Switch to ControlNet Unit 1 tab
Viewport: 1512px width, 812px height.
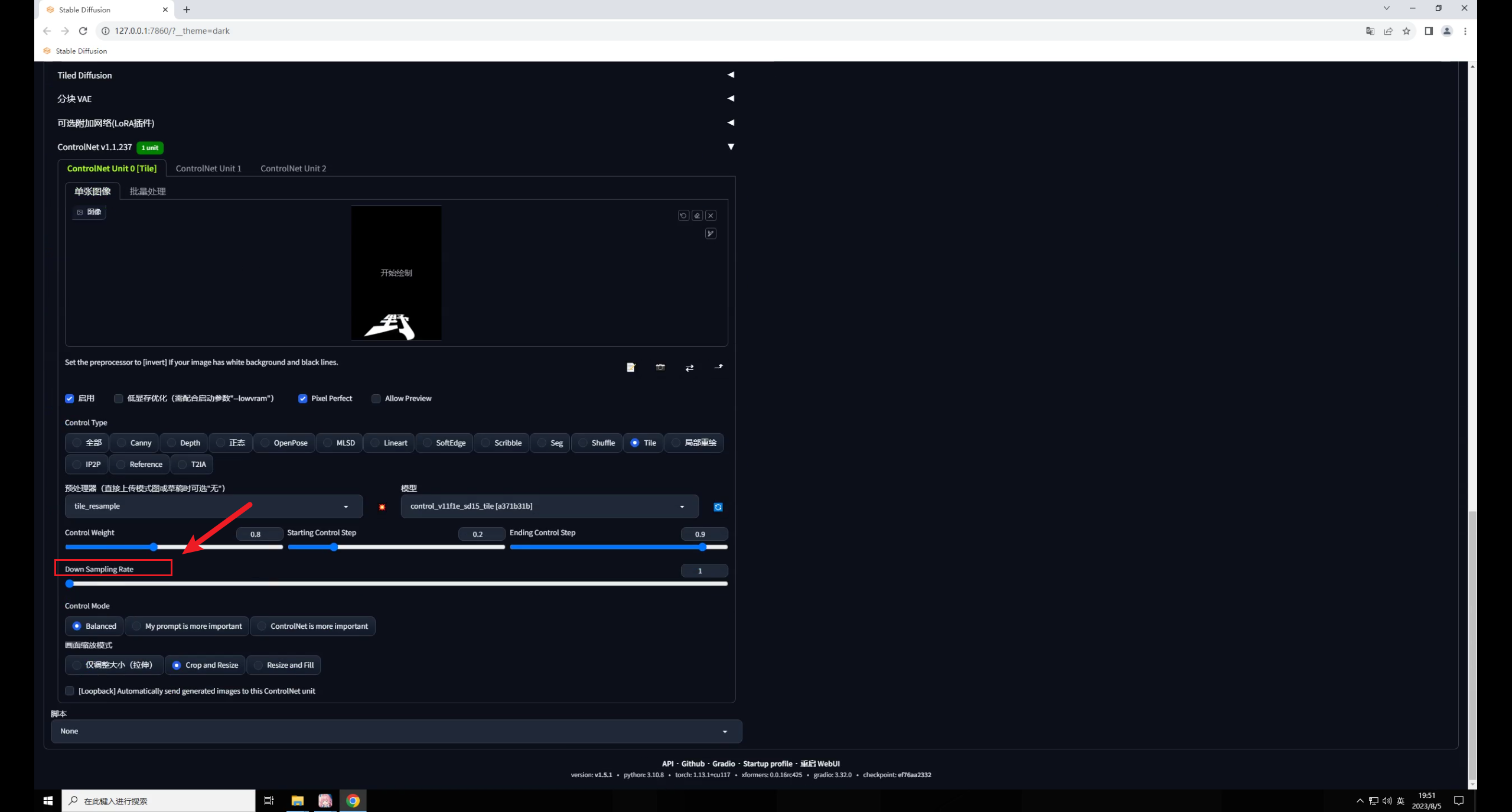(x=208, y=168)
